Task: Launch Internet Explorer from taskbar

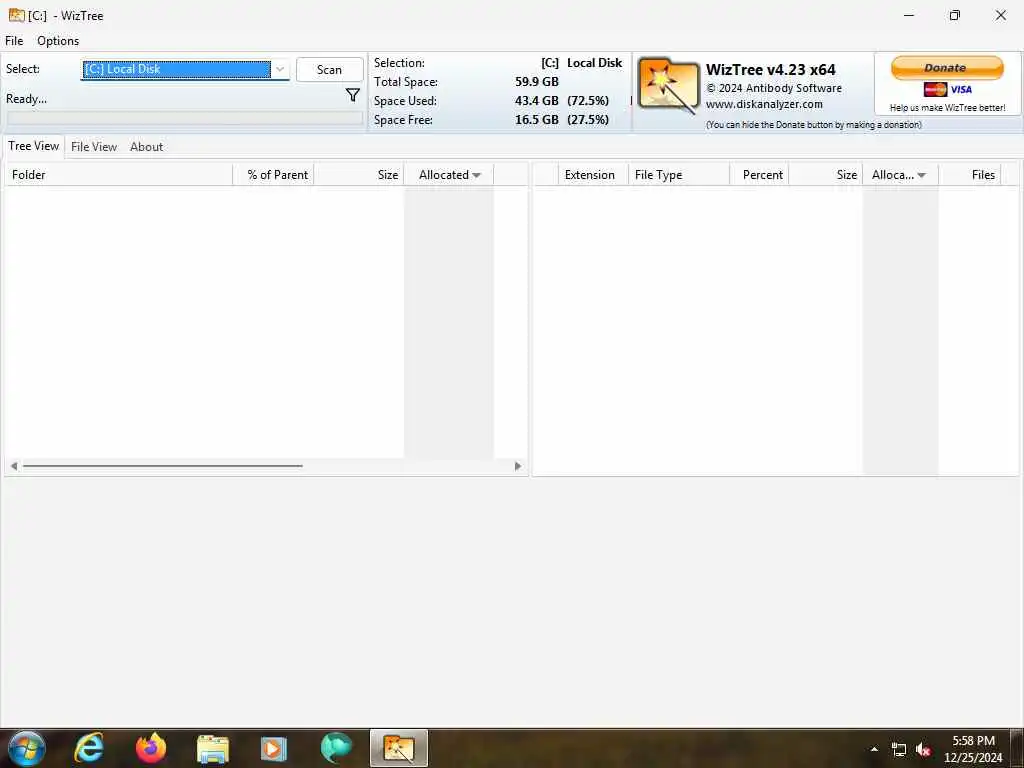Action: coord(89,748)
